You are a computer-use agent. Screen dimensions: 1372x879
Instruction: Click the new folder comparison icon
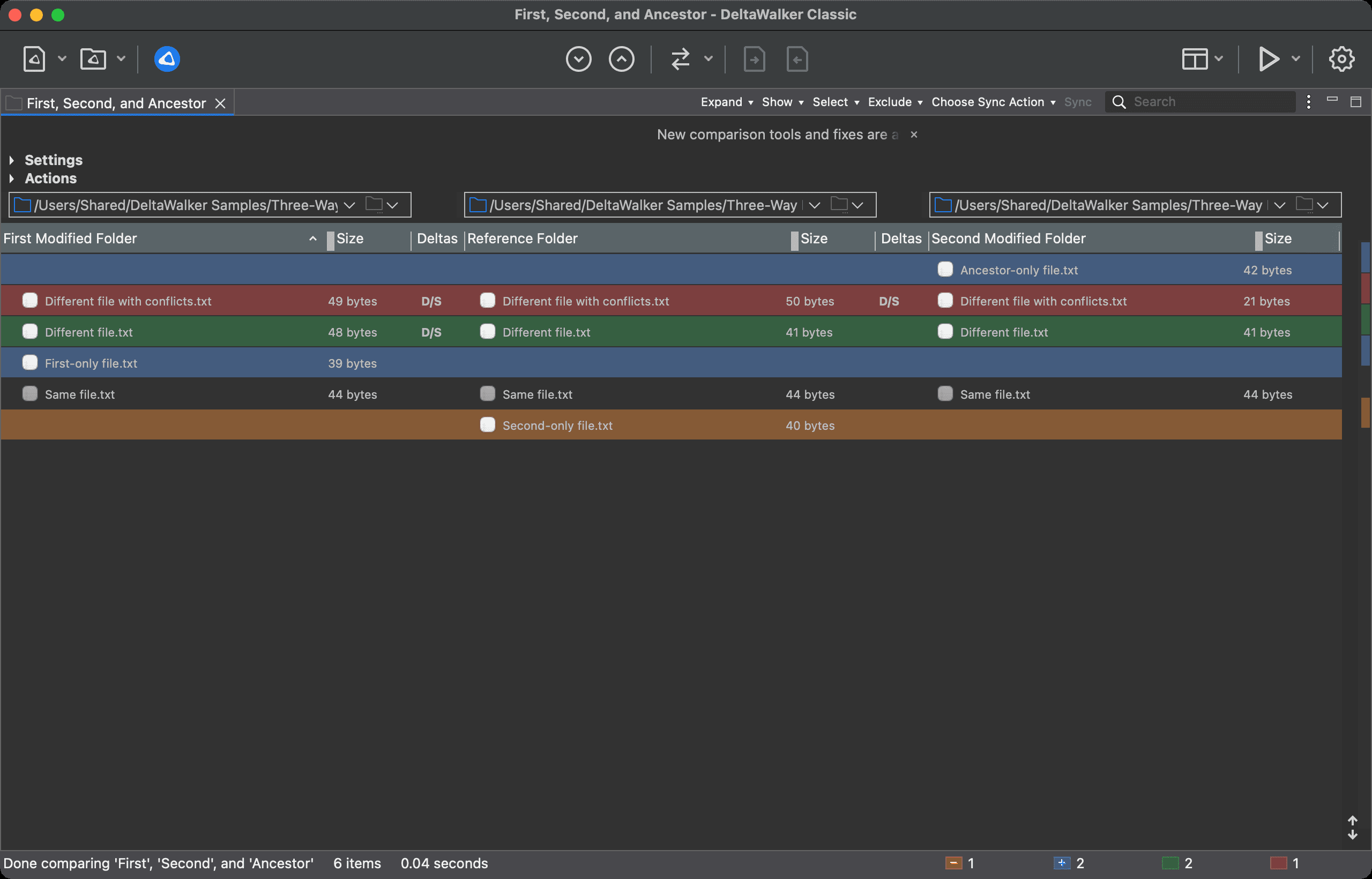93,59
